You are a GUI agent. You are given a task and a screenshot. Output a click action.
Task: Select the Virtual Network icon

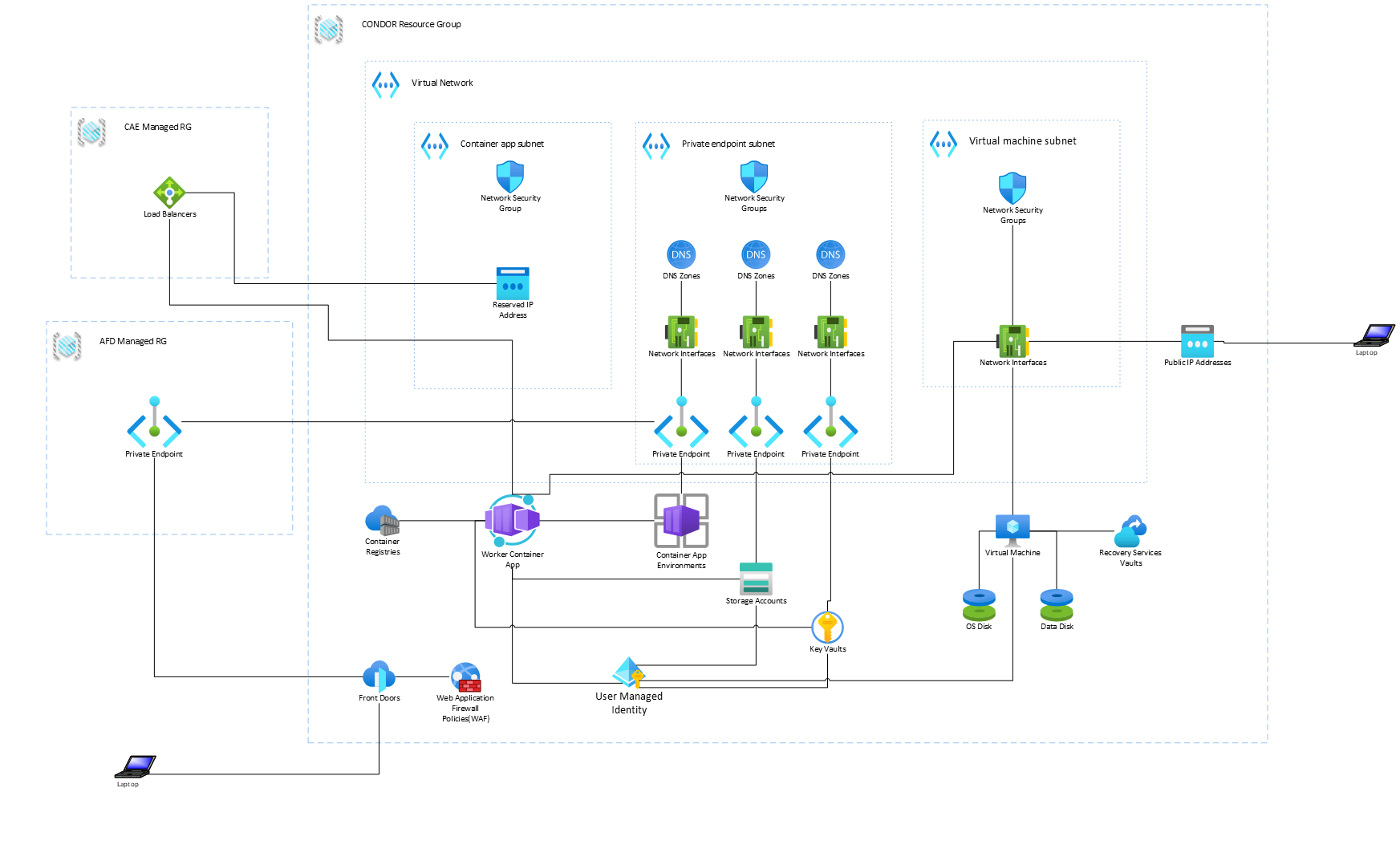[x=386, y=84]
